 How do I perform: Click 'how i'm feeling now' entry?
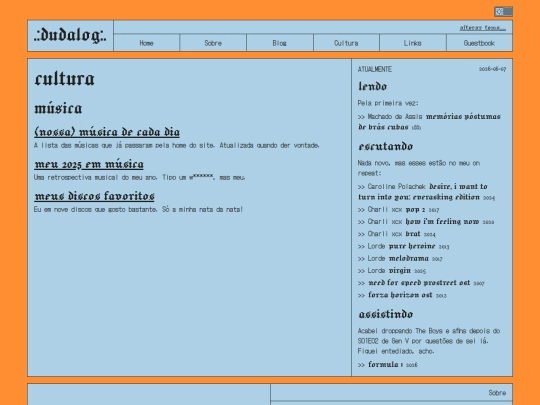click(426, 221)
